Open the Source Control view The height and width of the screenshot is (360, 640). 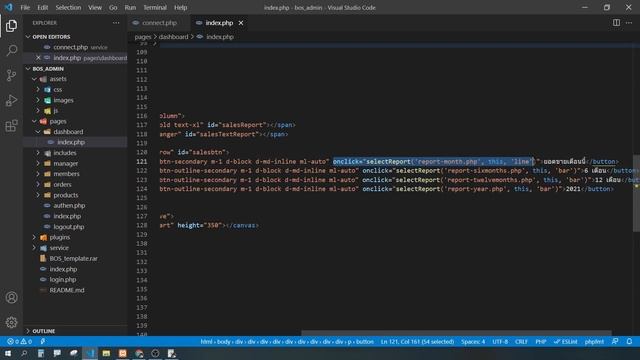click(x=11, y=76)
